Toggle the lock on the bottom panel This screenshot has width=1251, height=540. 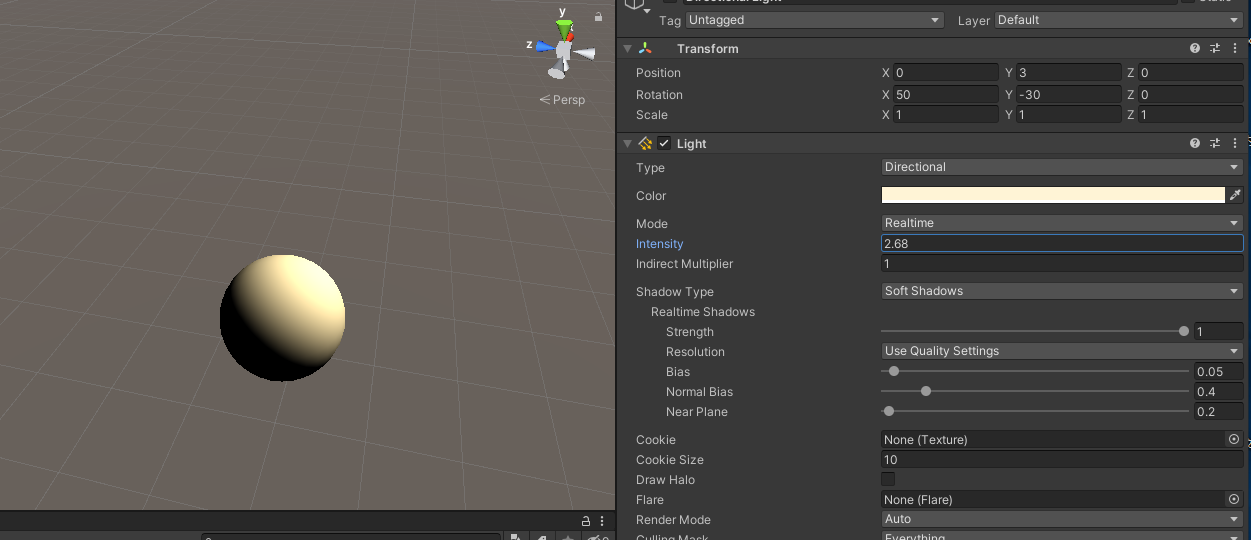click(x=586, y=522)
